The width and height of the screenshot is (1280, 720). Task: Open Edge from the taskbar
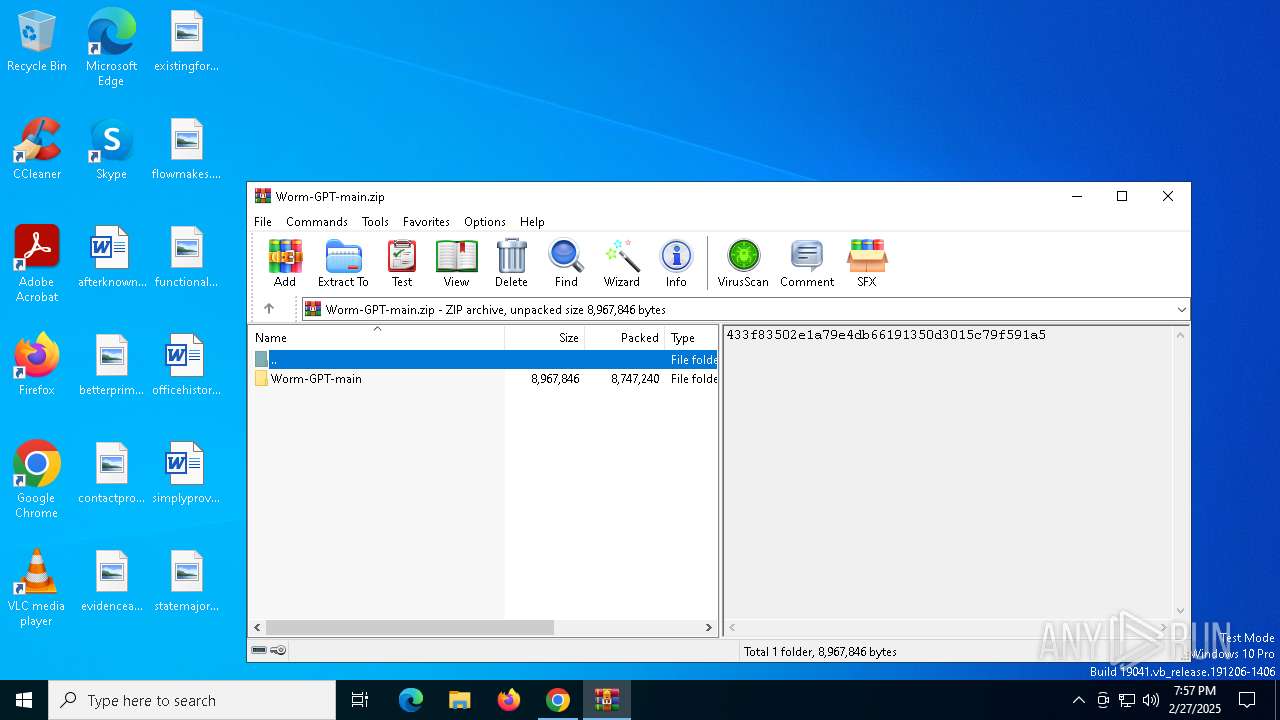coord(411,700)
